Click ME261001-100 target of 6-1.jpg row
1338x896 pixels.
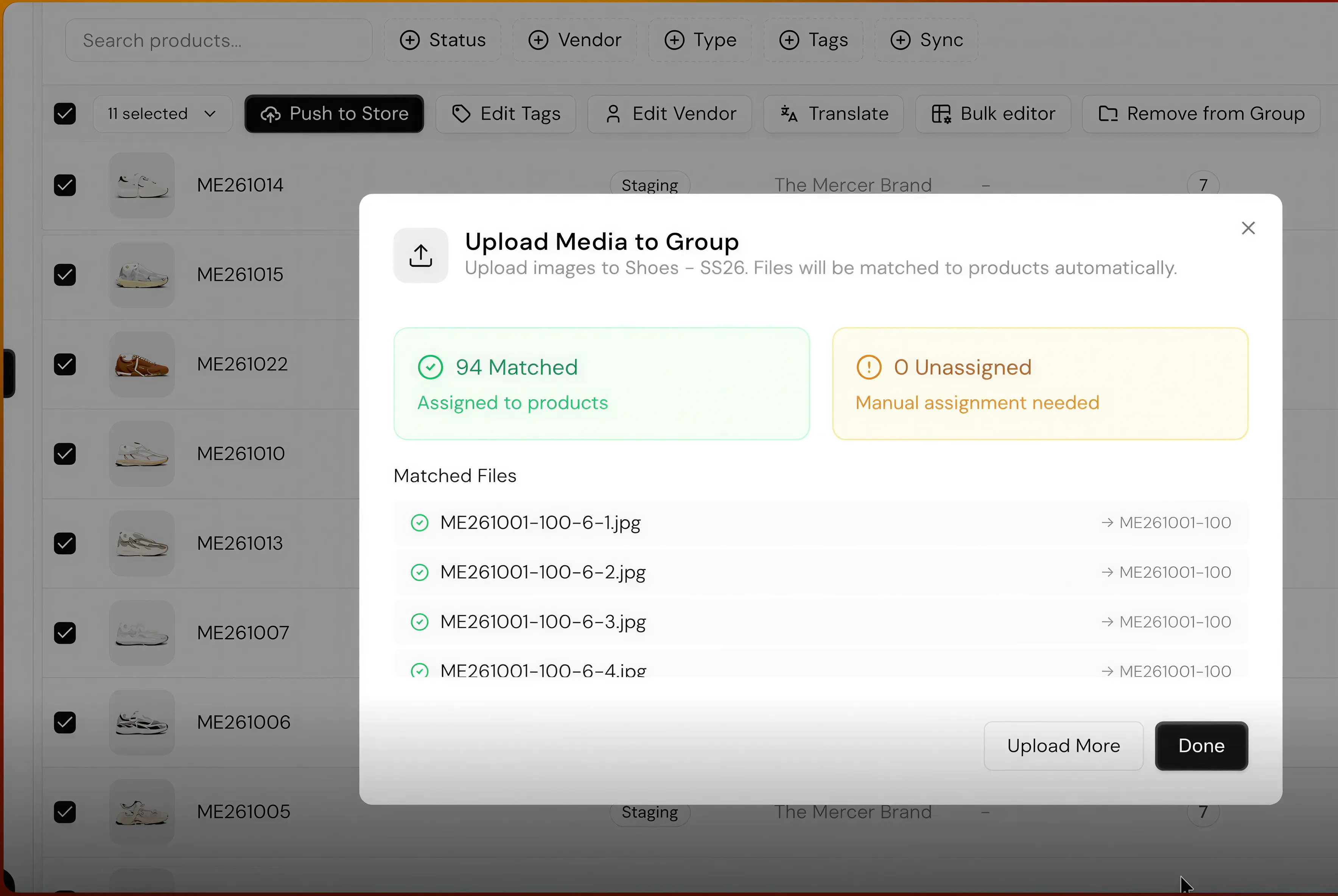(1175, 522)
